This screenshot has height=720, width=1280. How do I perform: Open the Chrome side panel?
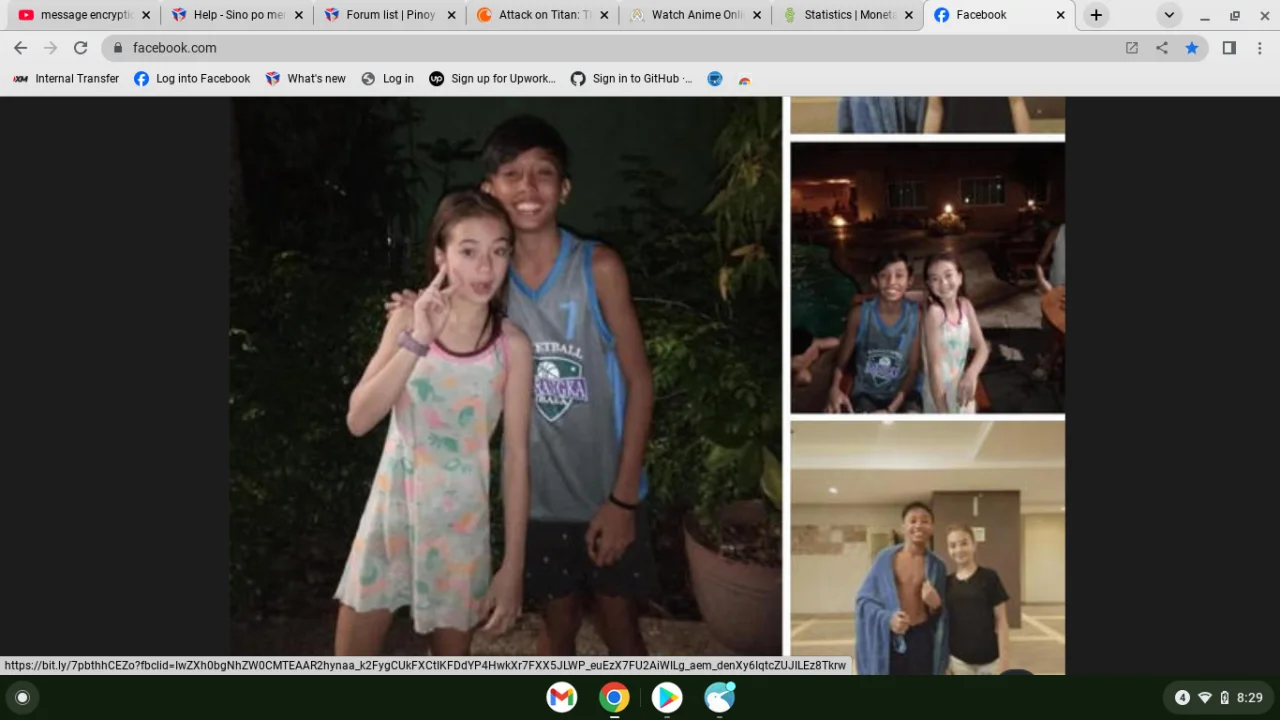click(x=1229, y=48)
